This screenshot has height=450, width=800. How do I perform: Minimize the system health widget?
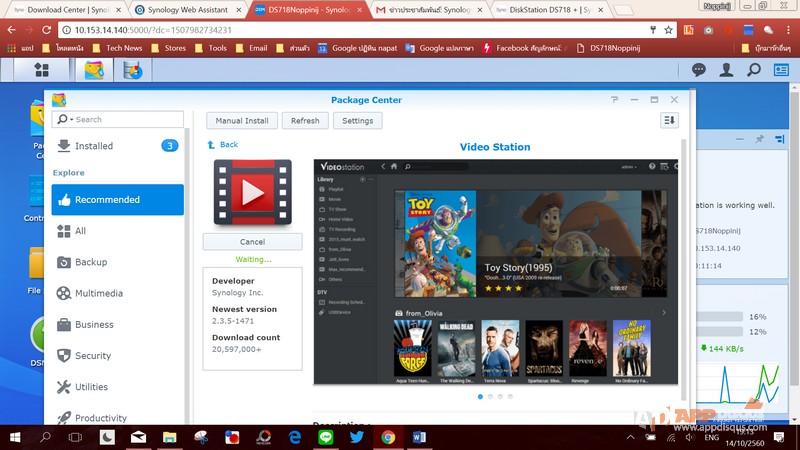tap(740, 139)
